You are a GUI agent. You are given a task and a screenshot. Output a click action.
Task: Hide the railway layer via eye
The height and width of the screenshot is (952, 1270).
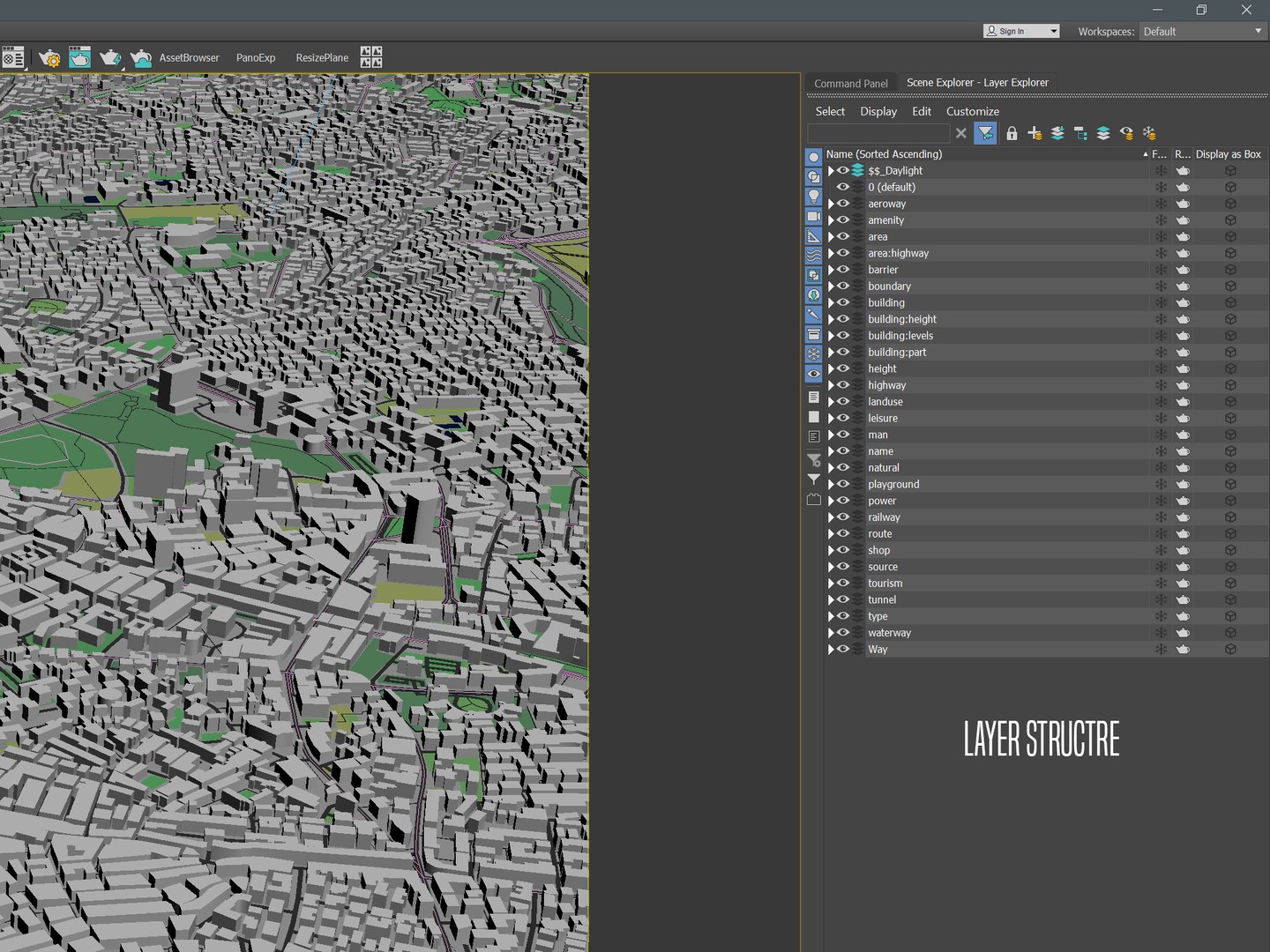(843, 517)
